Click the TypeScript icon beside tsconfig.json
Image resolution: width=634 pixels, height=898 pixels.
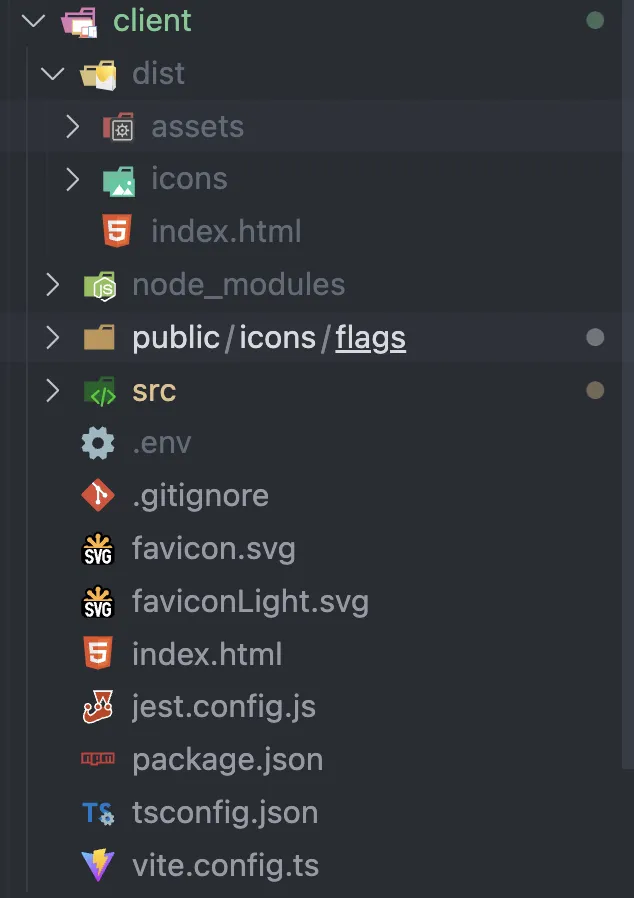(x=98, y=813)
